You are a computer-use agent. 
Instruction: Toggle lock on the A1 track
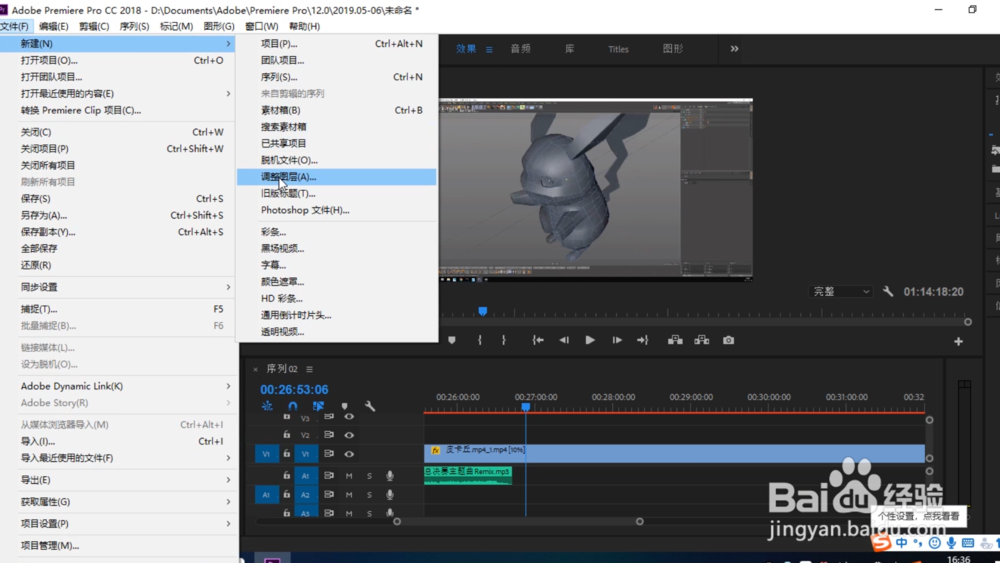pos(287,476)
